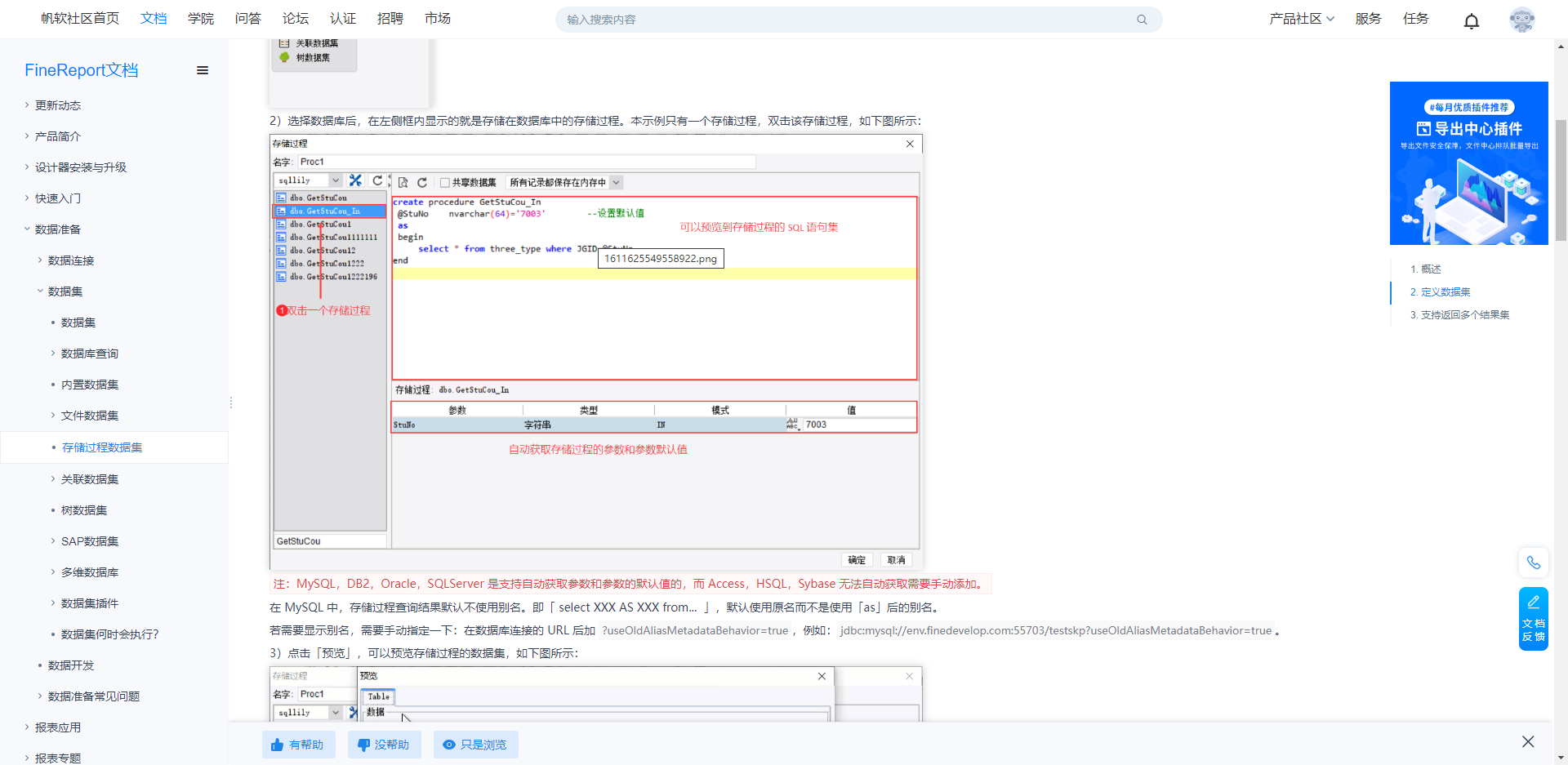Open the 文档 nav tab
This screenshot has width=1568, height=765.
point(154,19)
